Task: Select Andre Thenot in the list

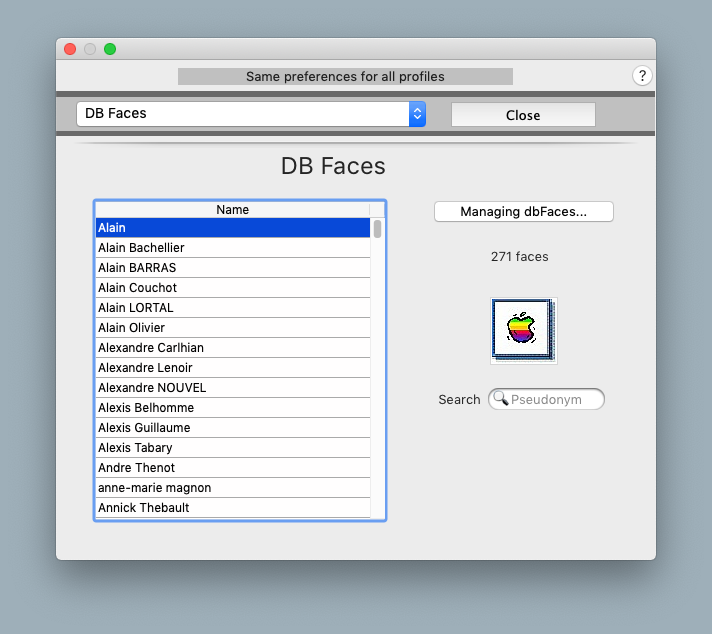Action: point(232,468)
